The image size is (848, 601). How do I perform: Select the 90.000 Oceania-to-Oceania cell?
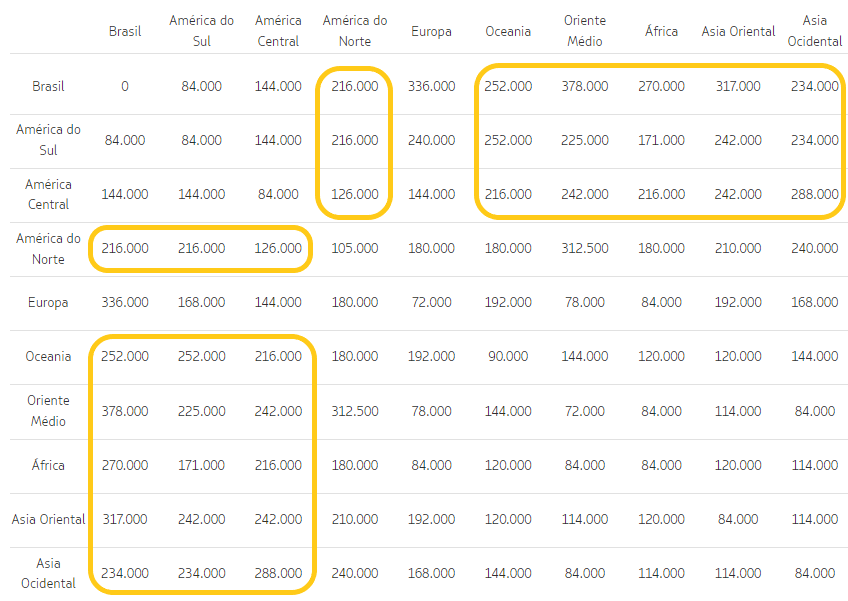tap(508, 355)
